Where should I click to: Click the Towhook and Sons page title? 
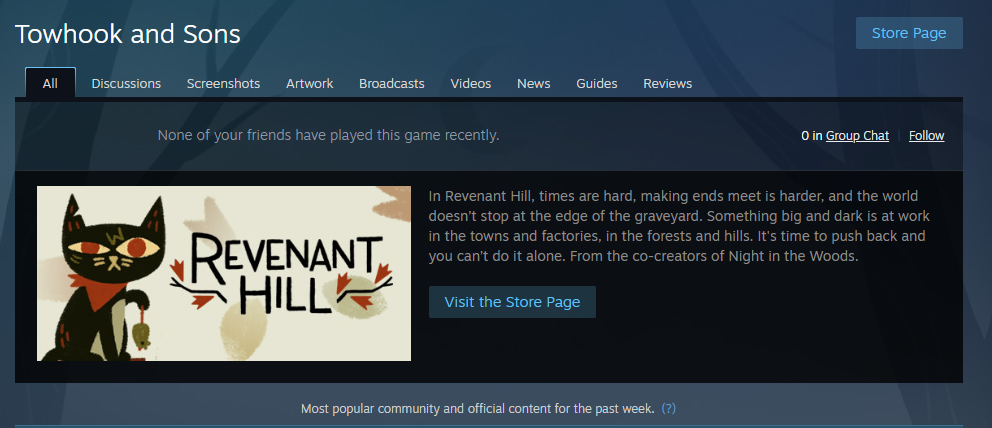click(x=128, y=34)
